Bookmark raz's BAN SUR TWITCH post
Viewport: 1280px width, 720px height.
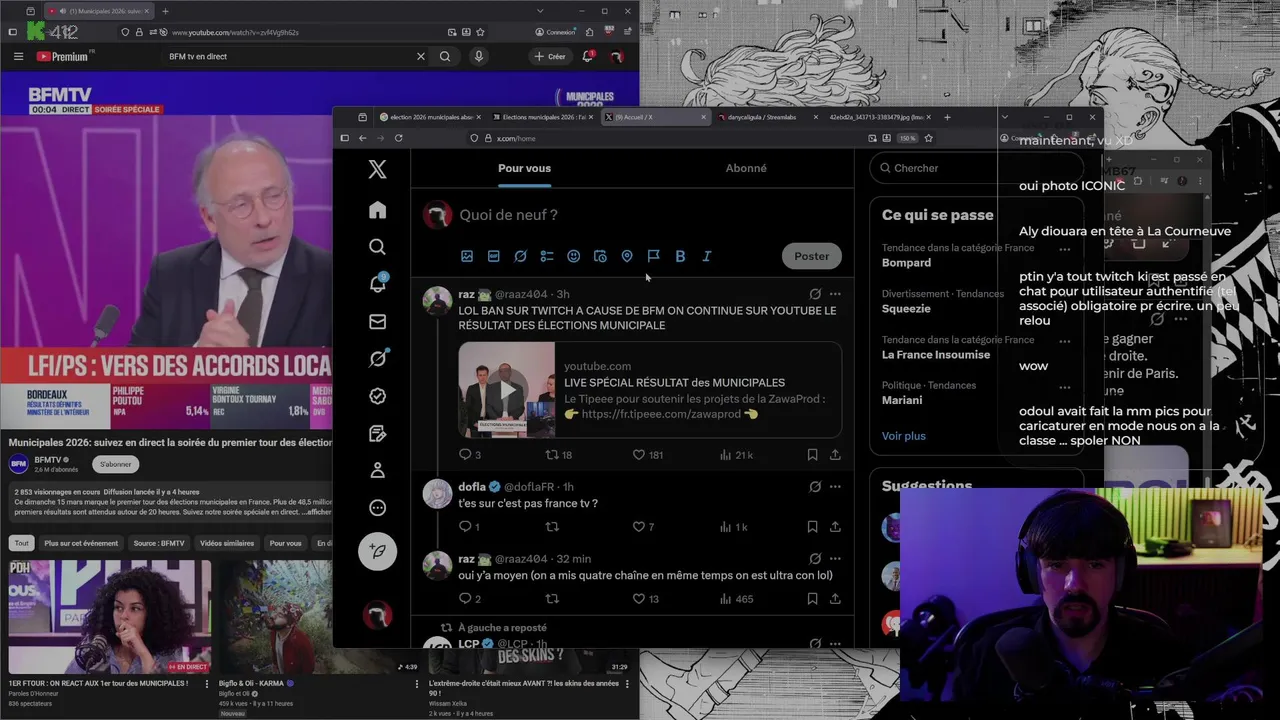coord(812,455)
